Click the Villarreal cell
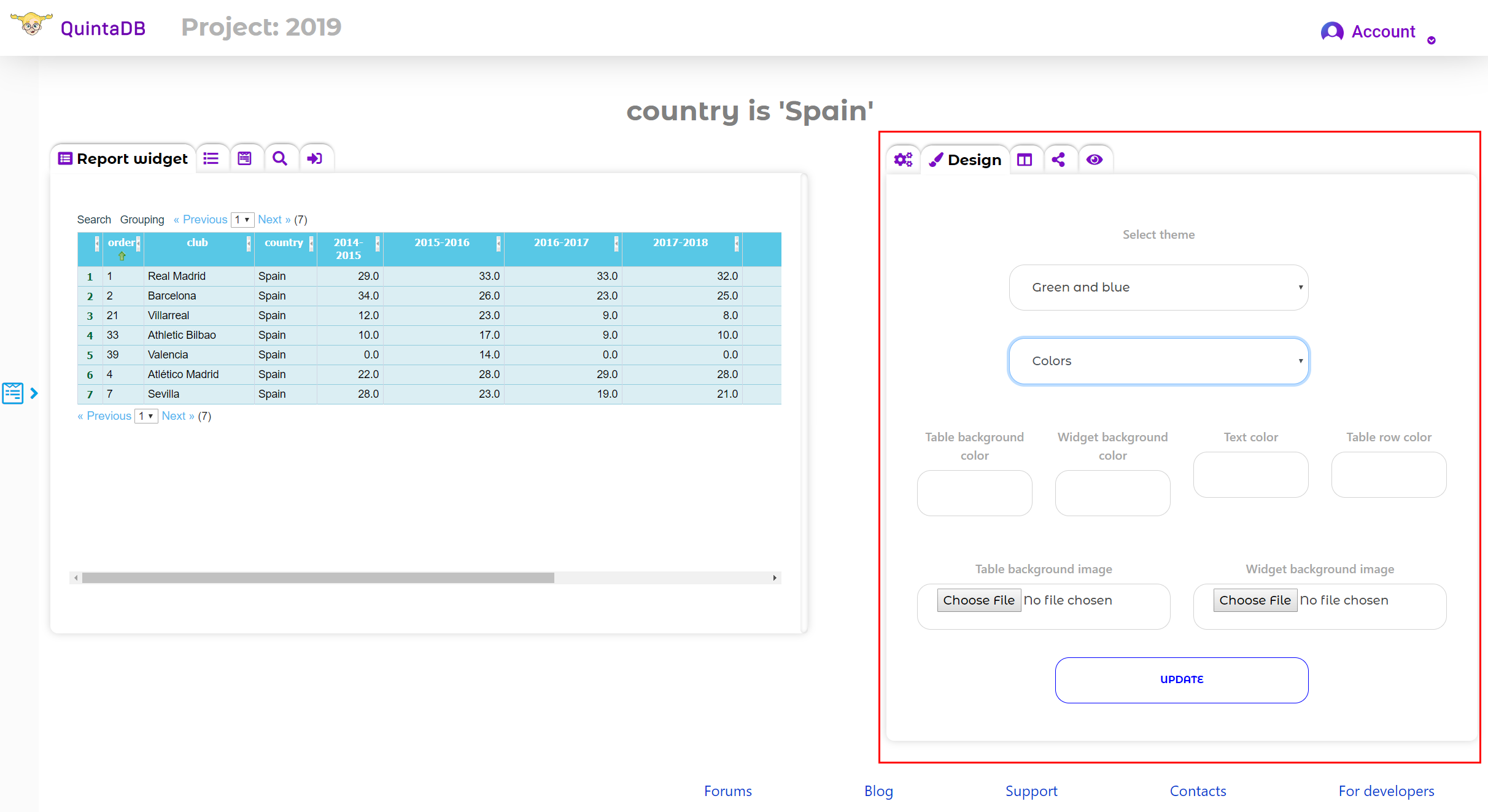Screen dimensions: 1488x812 pos(199,315)
